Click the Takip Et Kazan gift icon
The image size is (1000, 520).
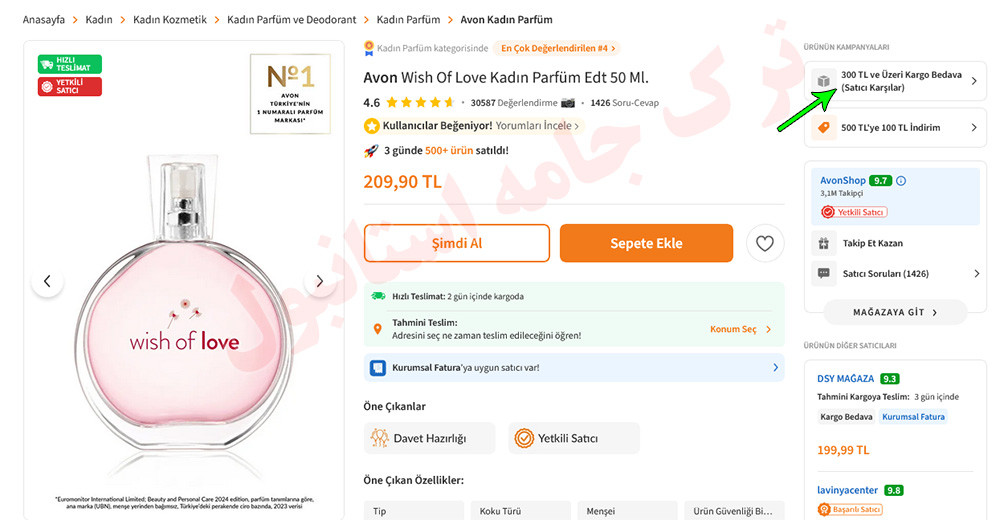(824, 243)
